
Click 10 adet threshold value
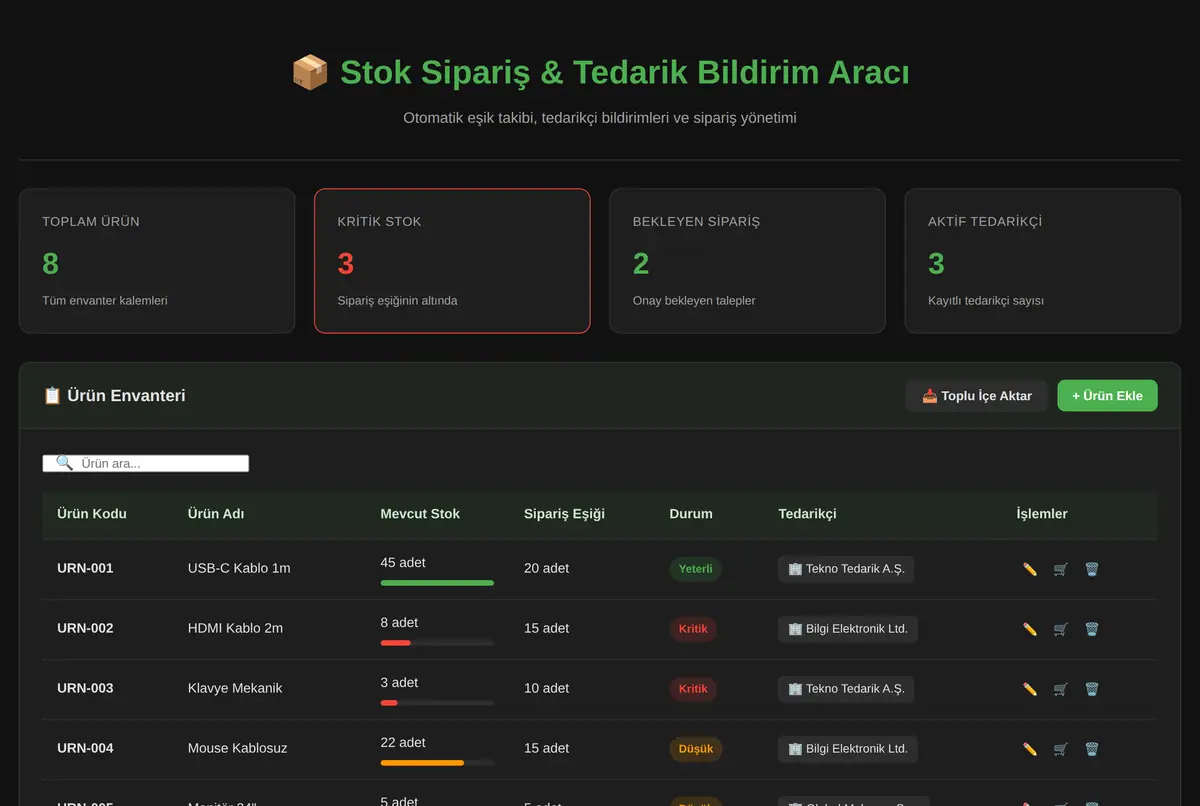[x=546, y=688]
